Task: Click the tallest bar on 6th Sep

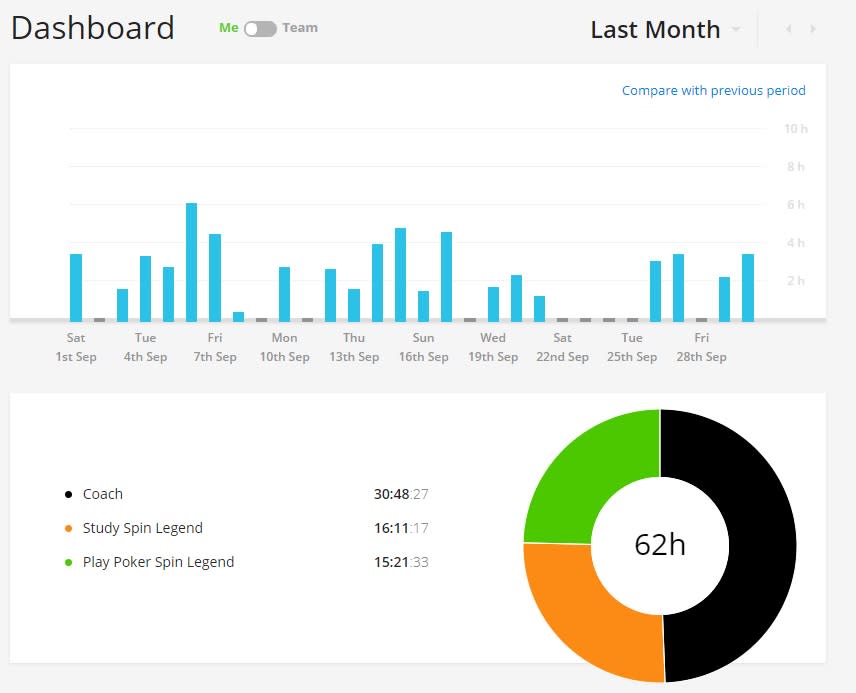Action: (x=192, y=262)
